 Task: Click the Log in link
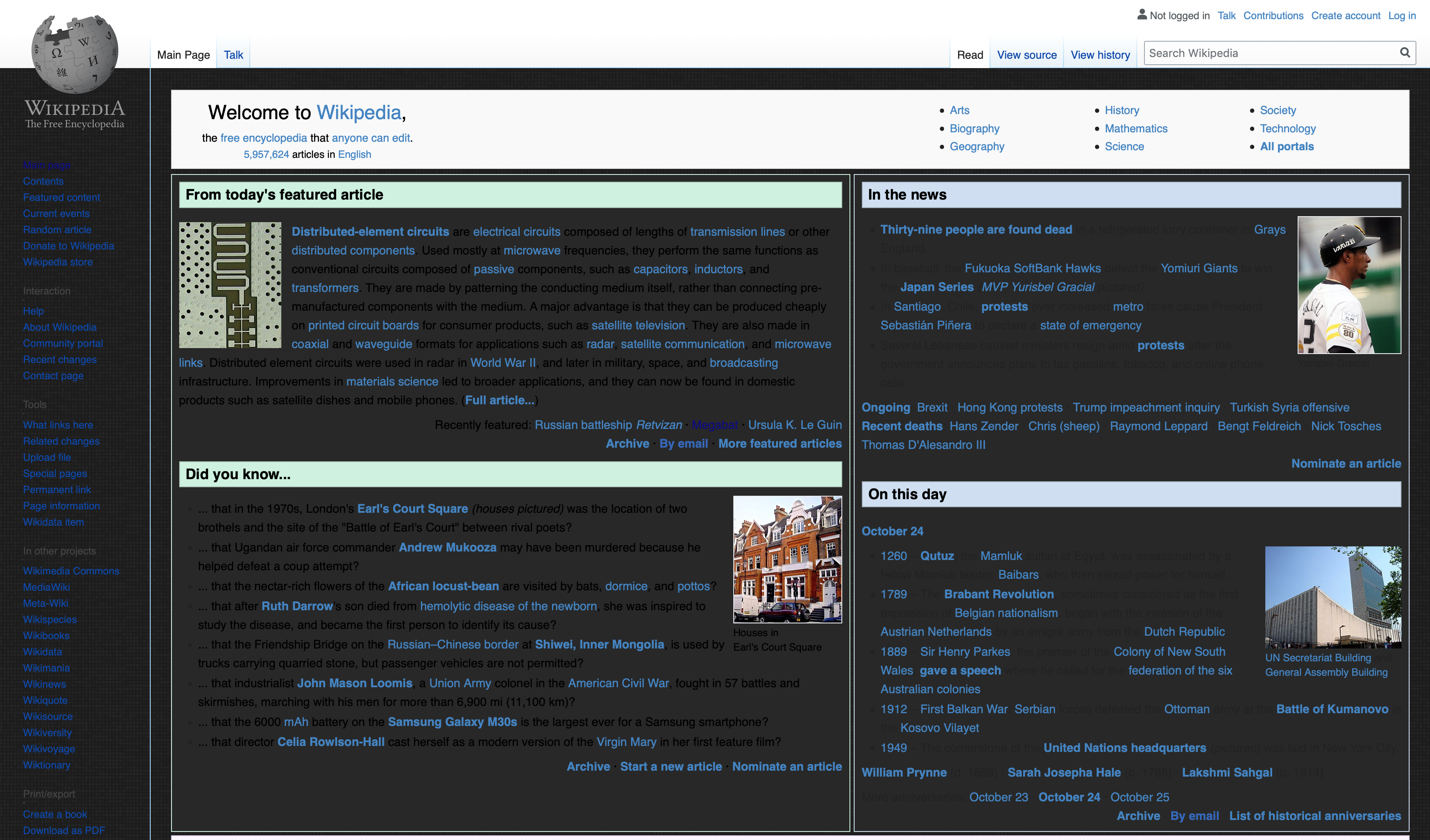[x=1401, y=15]
